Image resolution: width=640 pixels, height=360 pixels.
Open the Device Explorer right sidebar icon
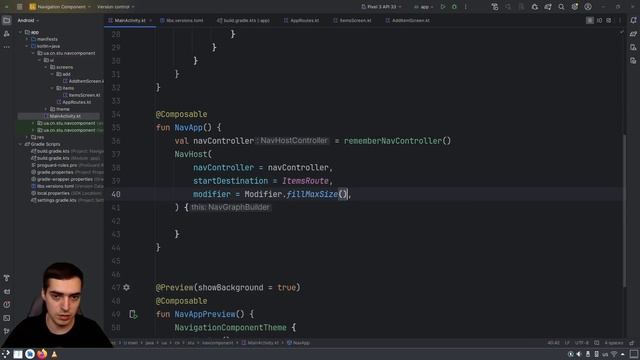click(x=633, y=47)
